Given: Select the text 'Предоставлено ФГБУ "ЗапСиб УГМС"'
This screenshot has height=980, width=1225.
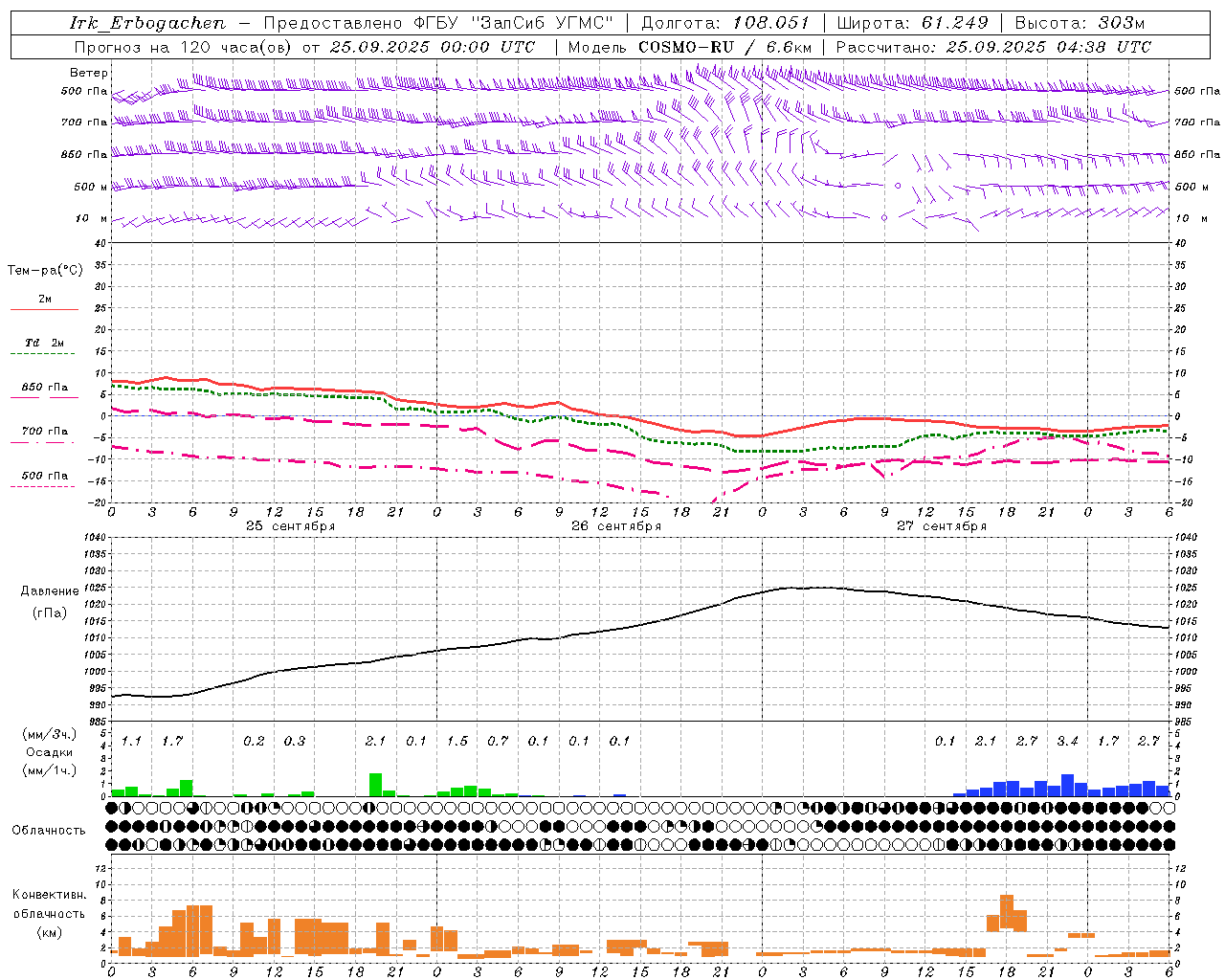Looking at the screenshot, I should click(x=438, y=23).
